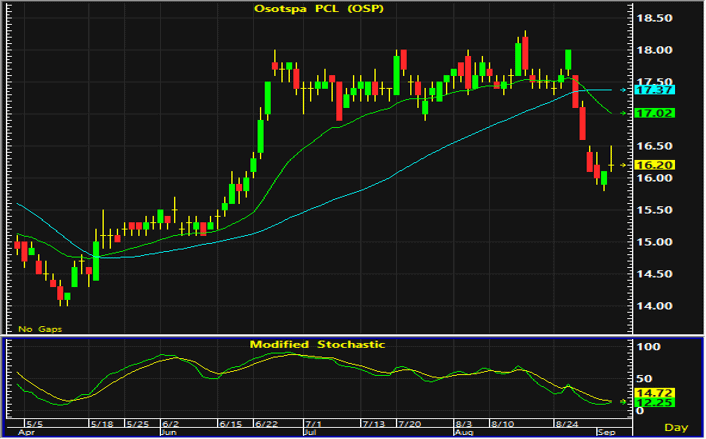
Task: Select the yellow 16.20 last price label
Action: click(654, 165)
